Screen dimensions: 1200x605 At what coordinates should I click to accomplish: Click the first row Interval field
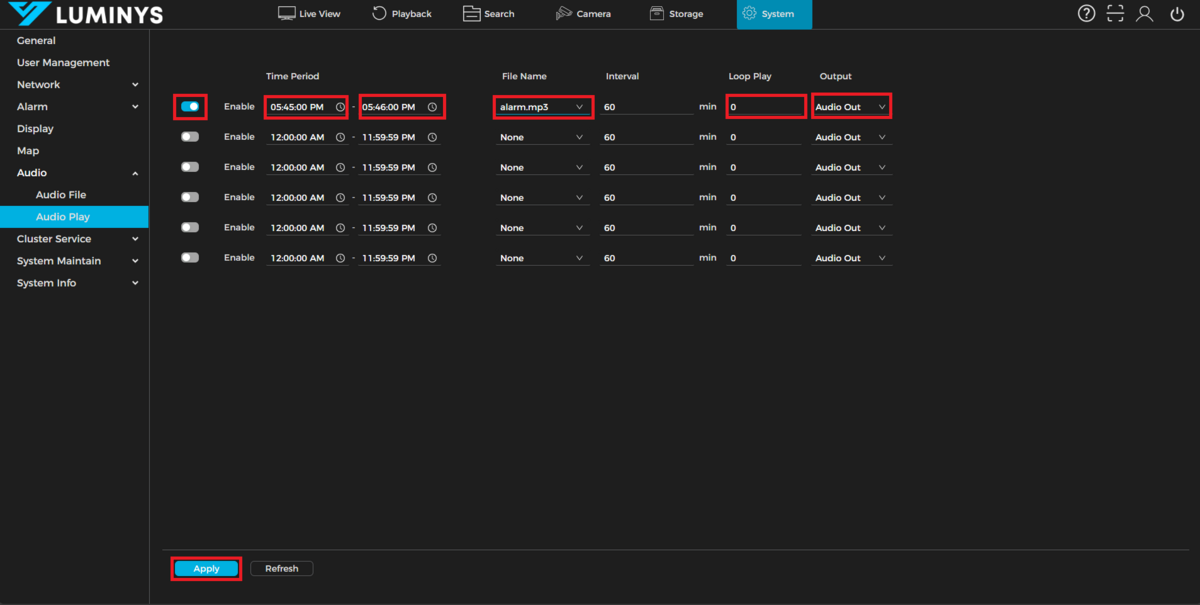[645, 107]
